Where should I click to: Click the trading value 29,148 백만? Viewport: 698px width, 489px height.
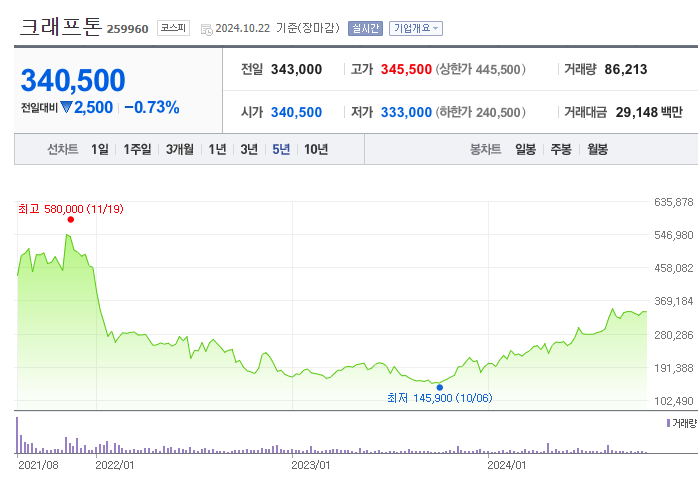coord(649,112)
